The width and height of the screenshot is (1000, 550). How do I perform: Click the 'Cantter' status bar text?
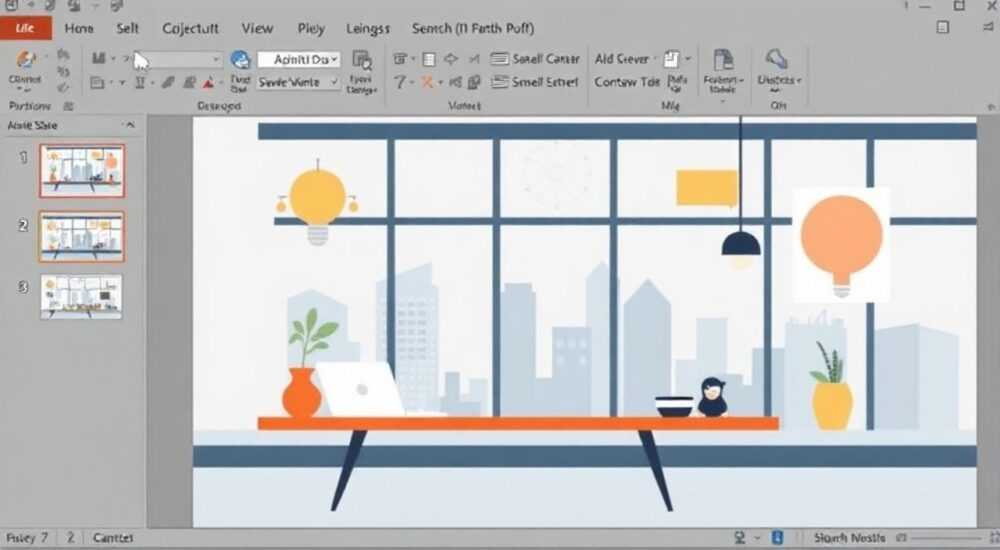point(112,538)
